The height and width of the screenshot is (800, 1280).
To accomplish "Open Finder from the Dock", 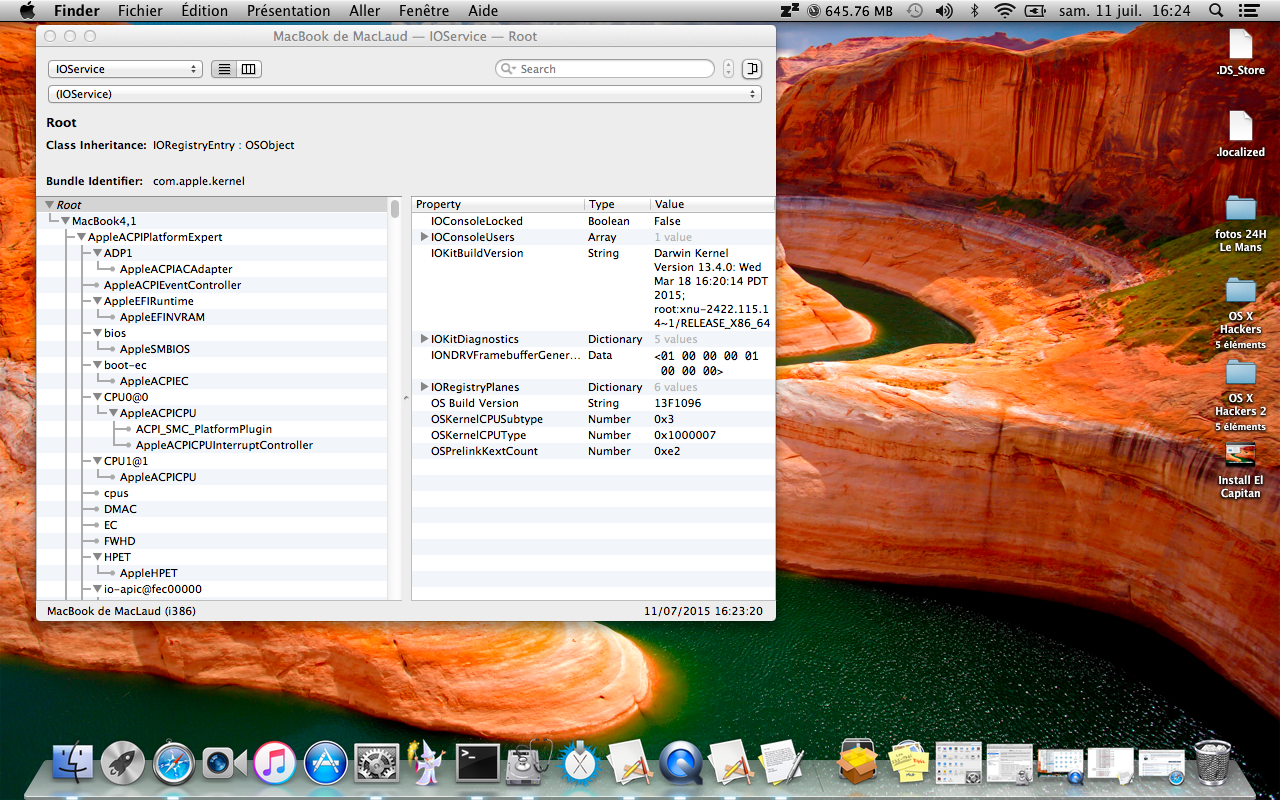I will (72, 764).
